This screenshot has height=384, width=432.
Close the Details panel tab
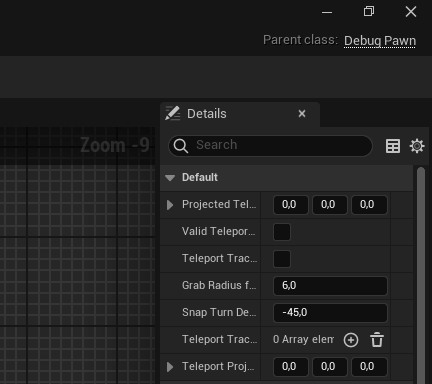tap(302, 114)
